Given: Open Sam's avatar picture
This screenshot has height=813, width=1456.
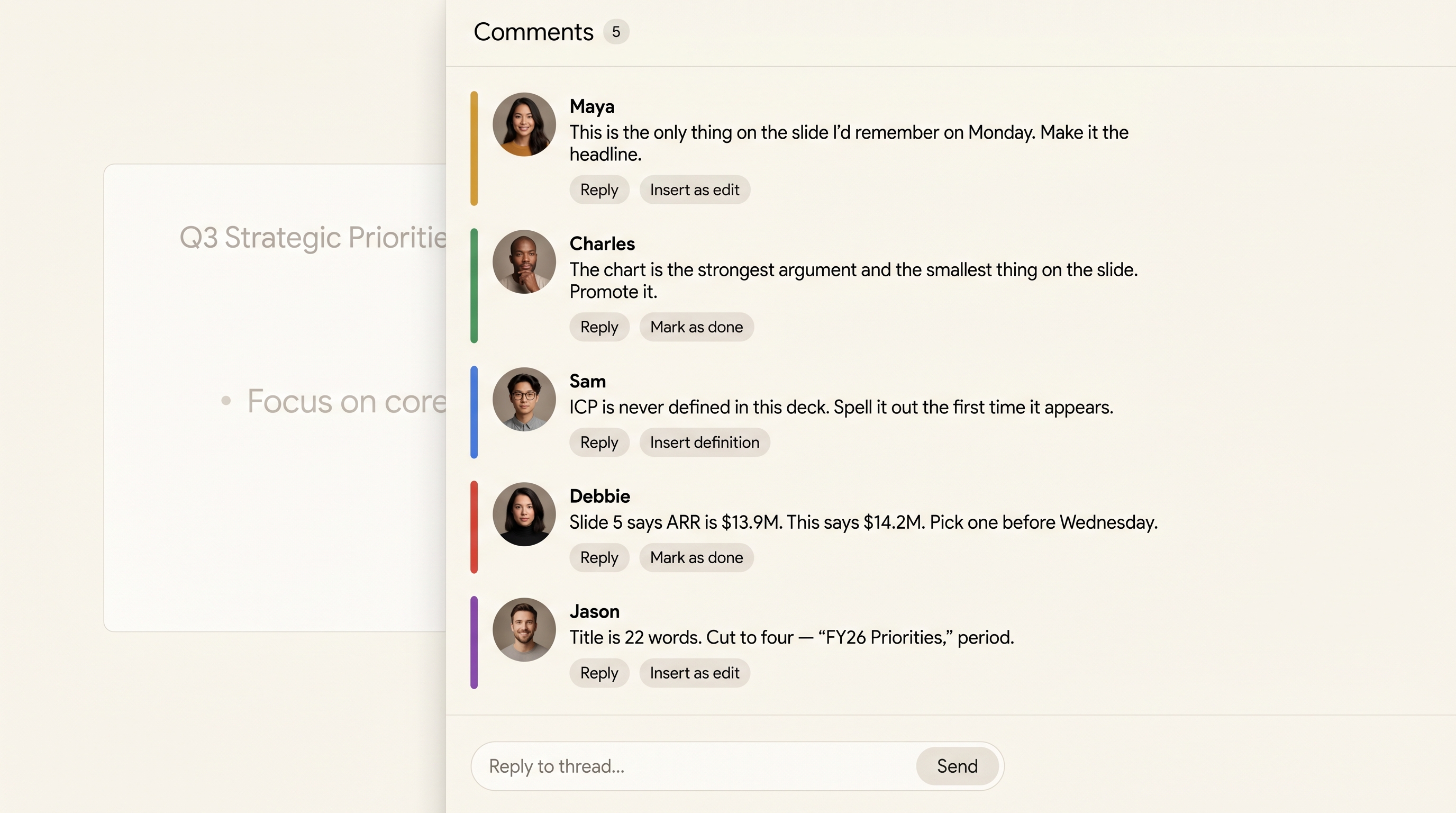Looking at the screenshot, I should point(524,399).
